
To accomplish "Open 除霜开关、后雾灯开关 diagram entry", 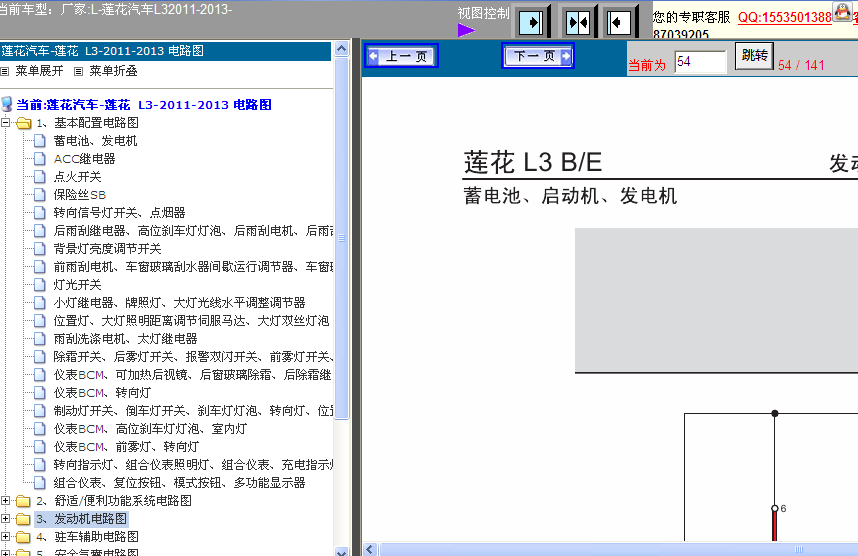I will (193, 357).
